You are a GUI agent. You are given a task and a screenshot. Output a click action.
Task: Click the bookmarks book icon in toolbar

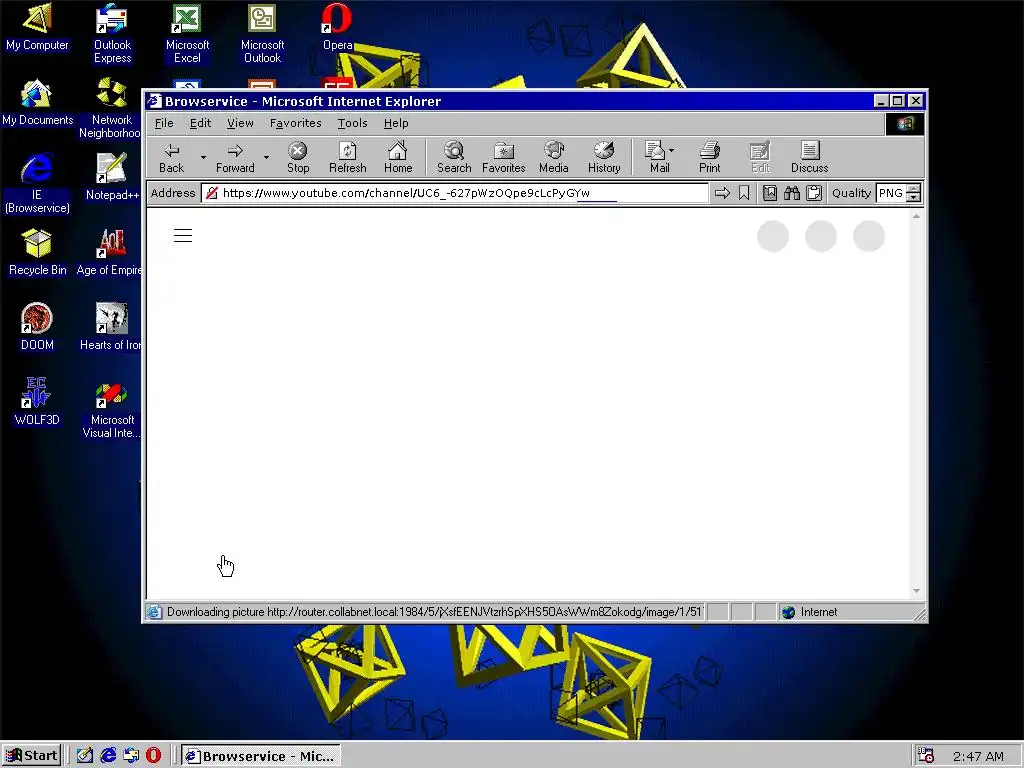[x=770, y=193]
